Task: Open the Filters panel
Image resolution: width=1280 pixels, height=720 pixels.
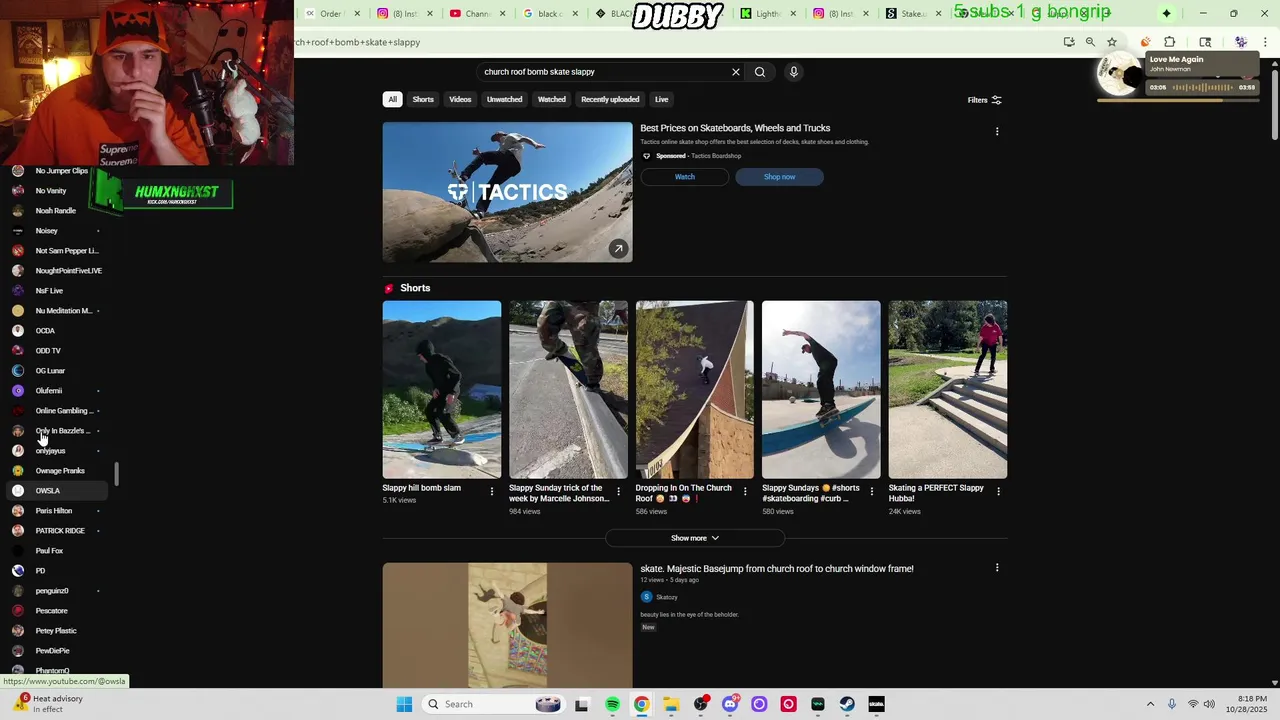Action: (x=984, y=100)
